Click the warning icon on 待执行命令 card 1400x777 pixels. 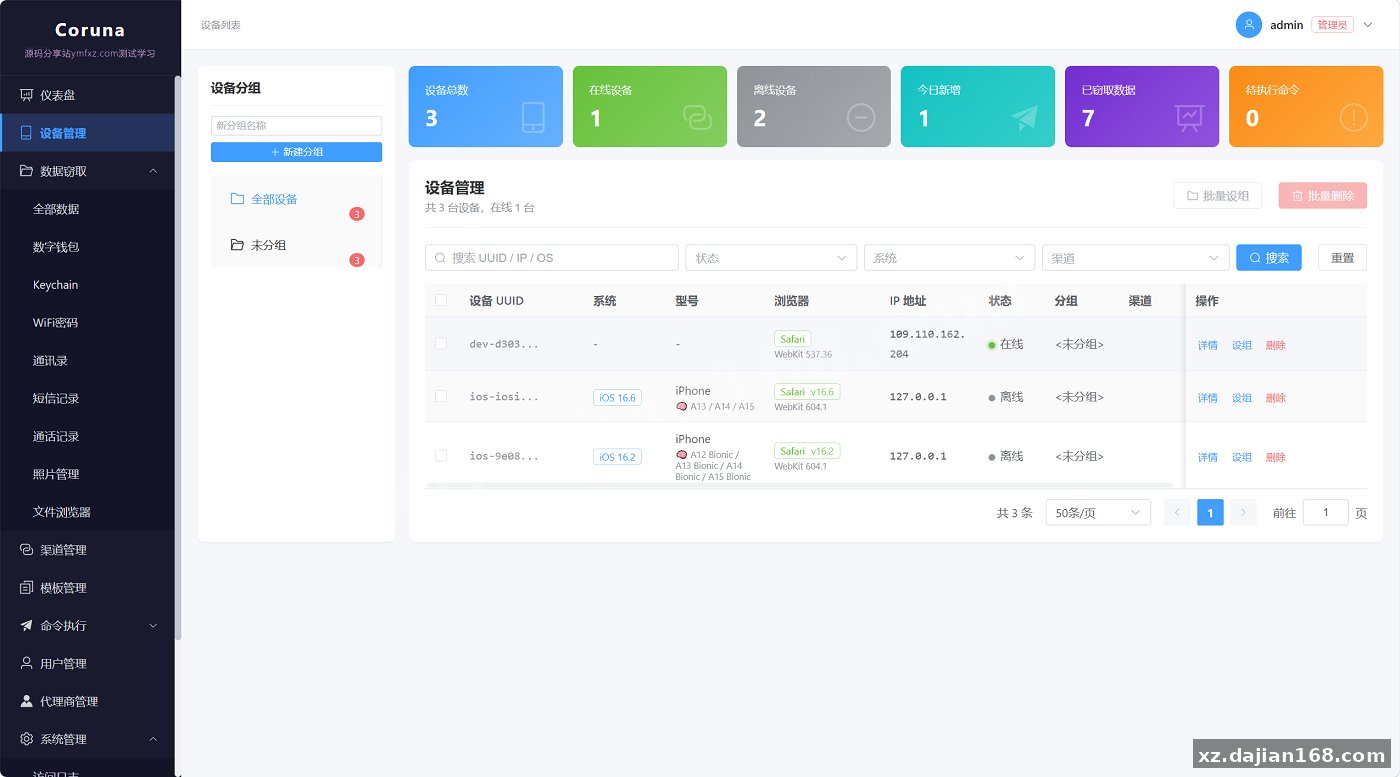[x=1353, y=118]
